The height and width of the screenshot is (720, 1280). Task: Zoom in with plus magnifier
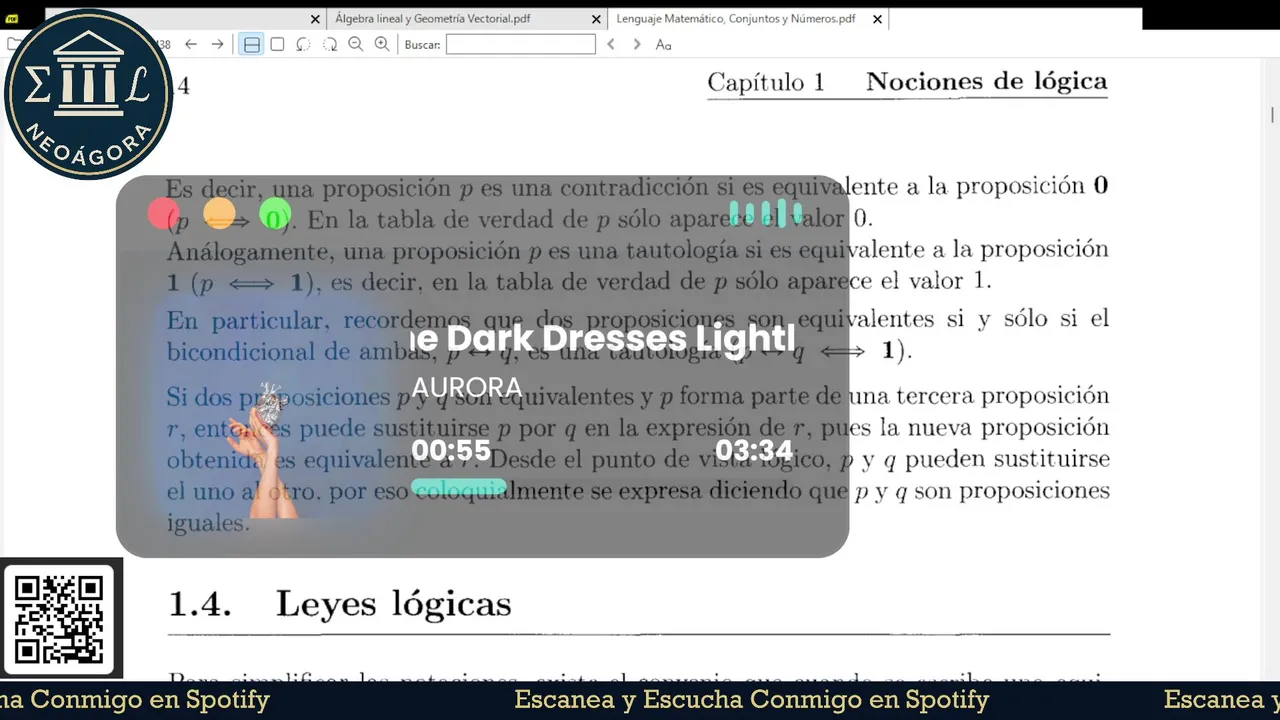pos(381,44)
